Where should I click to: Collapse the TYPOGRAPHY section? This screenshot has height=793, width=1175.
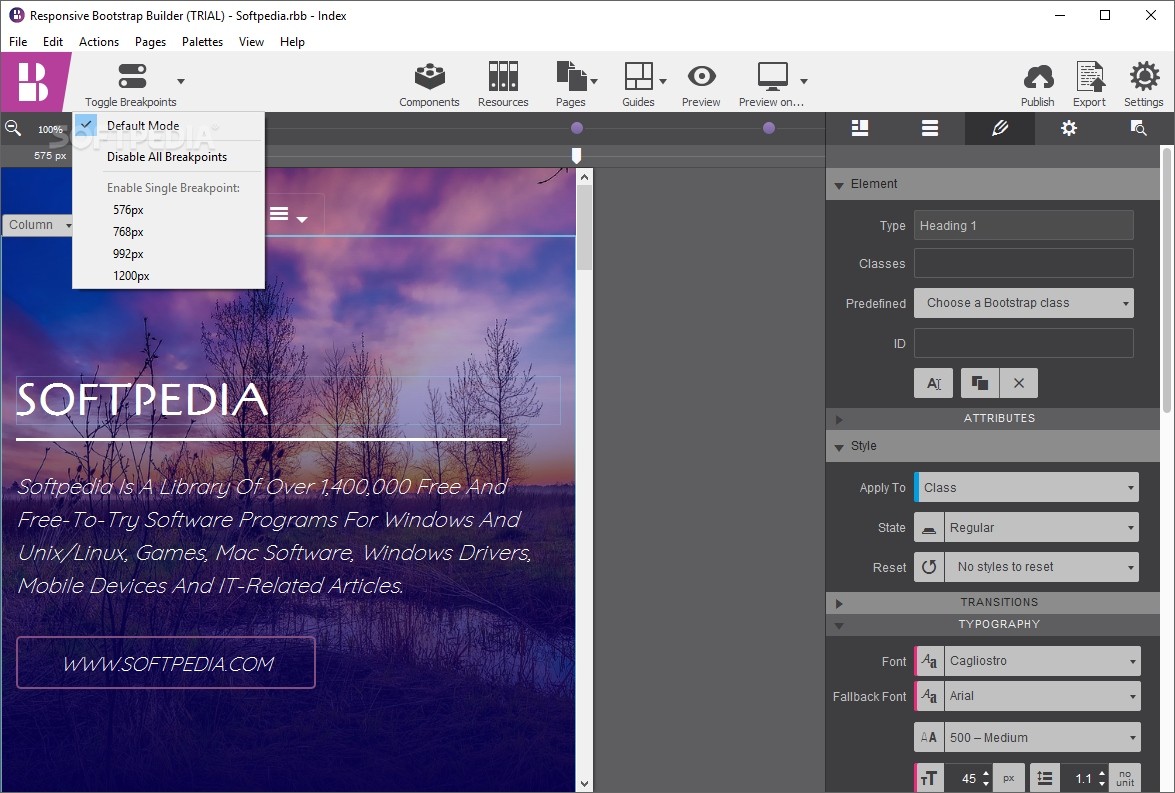839,625
